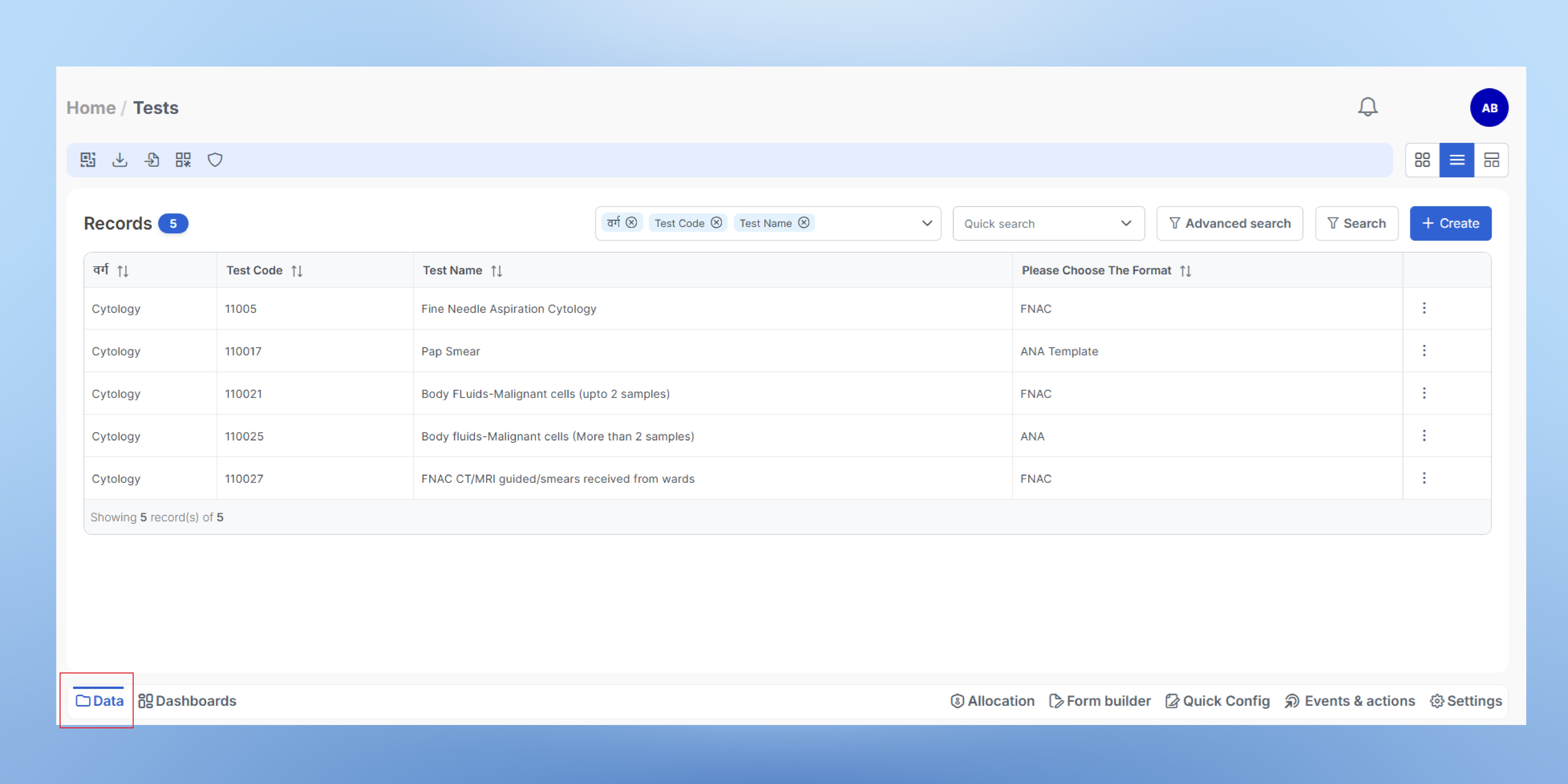The image size is (1568, 784).
Task: Switch to list view layout
Action: (1457, 160)
